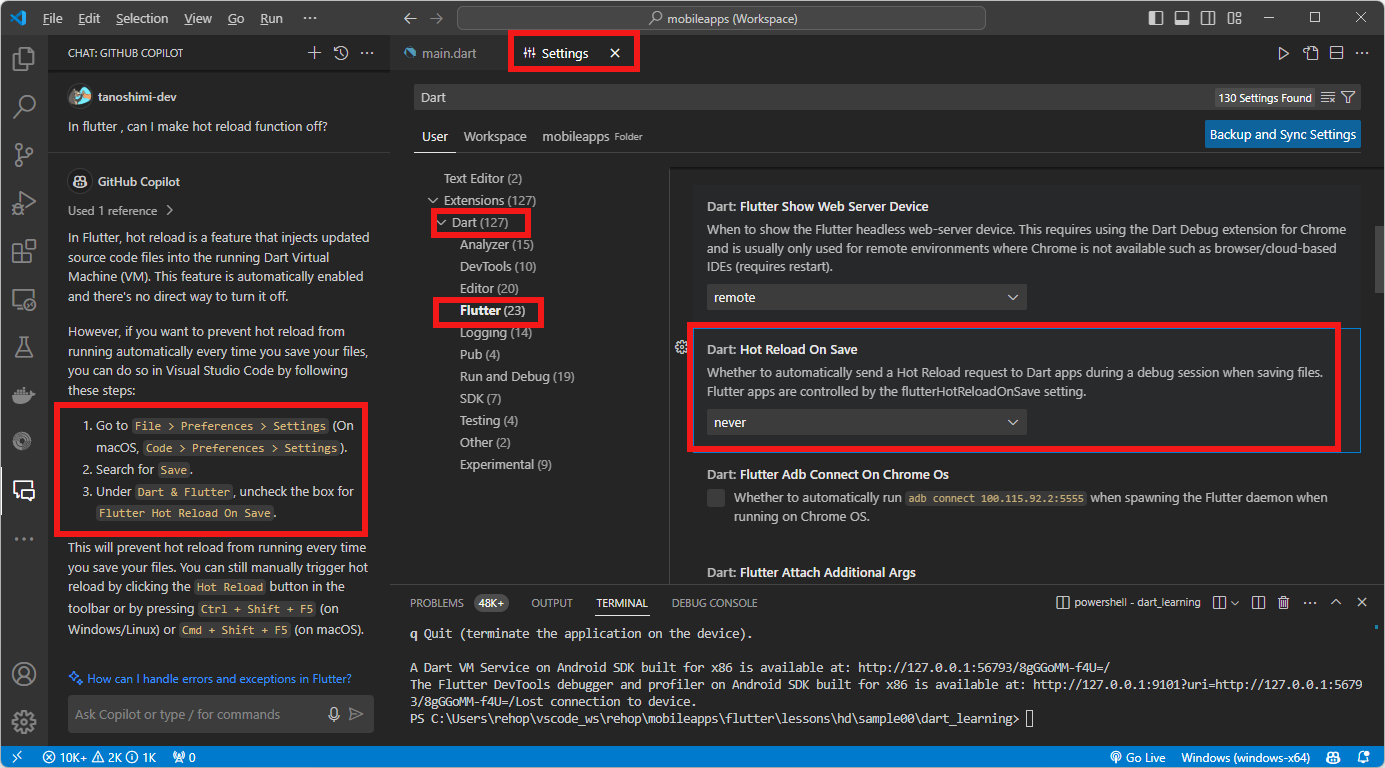Open the Testing flask icon

tap(24, 347)
